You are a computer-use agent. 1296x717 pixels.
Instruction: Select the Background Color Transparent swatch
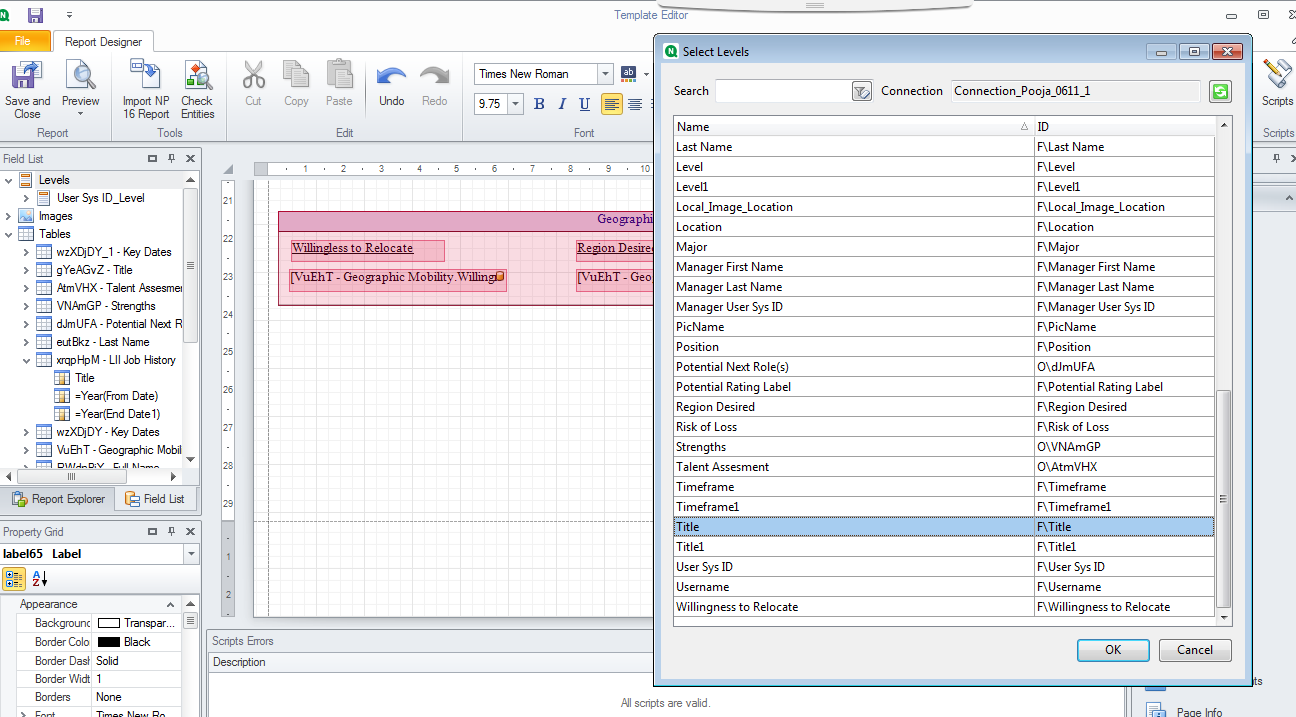coord(108,623)
